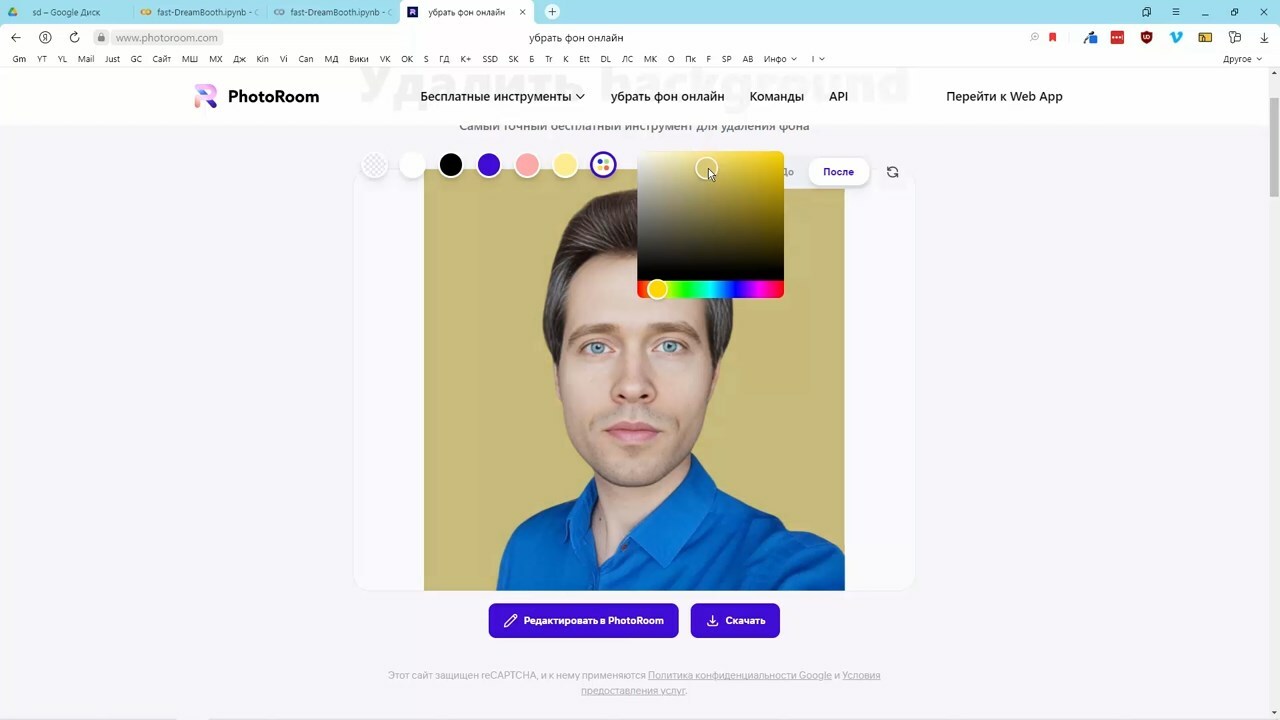1280x720 pixels.
Task: Reload the page
Action: [74, 37]
